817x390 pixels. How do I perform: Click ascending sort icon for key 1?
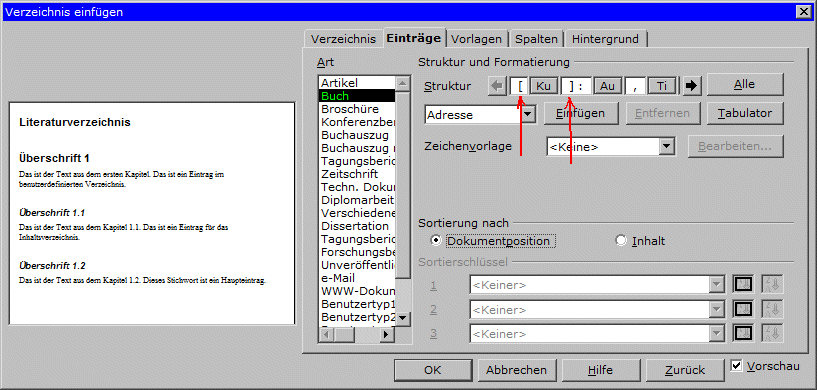tap(743, 285)
